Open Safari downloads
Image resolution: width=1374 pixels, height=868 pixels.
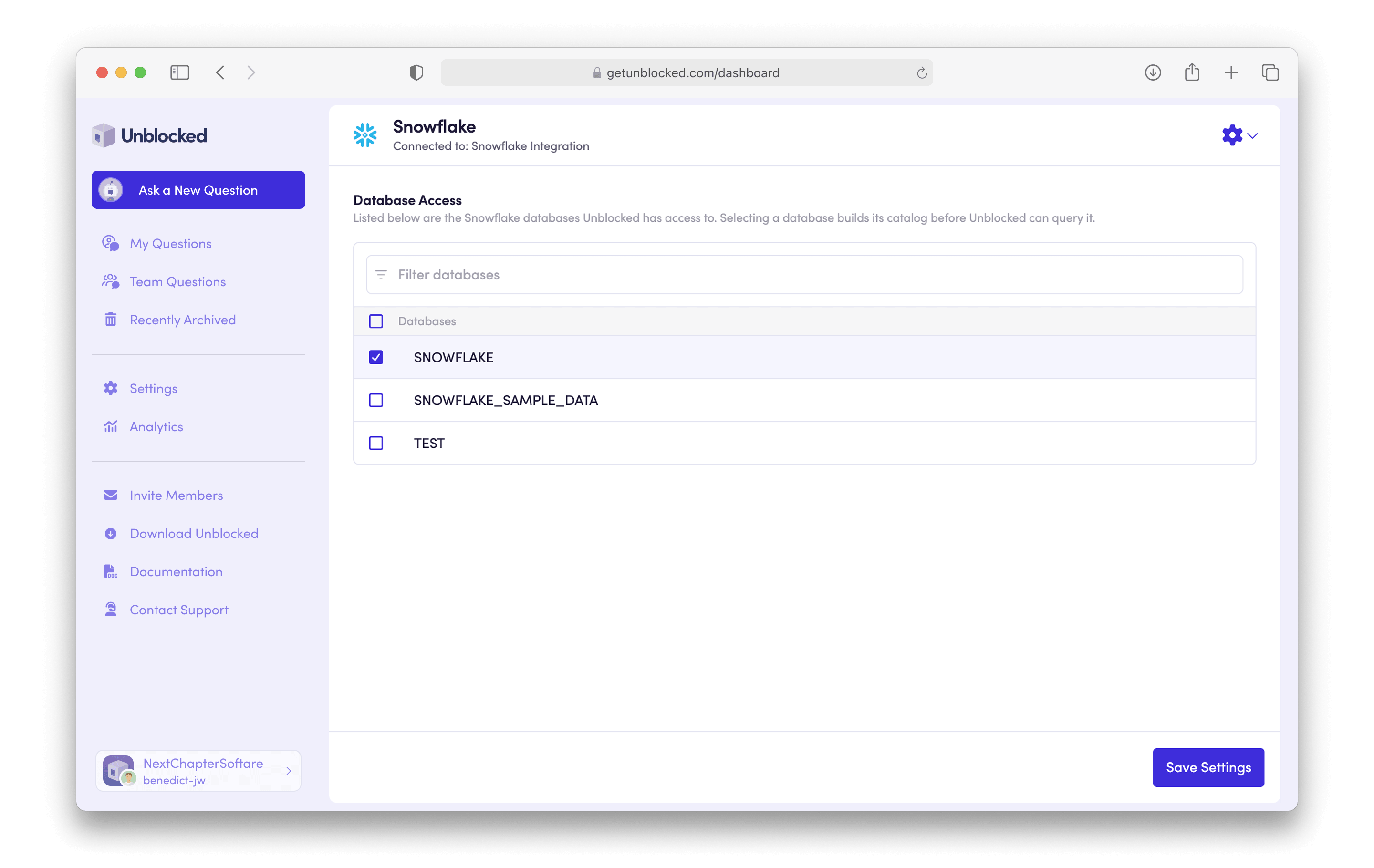coord(1153,72)
